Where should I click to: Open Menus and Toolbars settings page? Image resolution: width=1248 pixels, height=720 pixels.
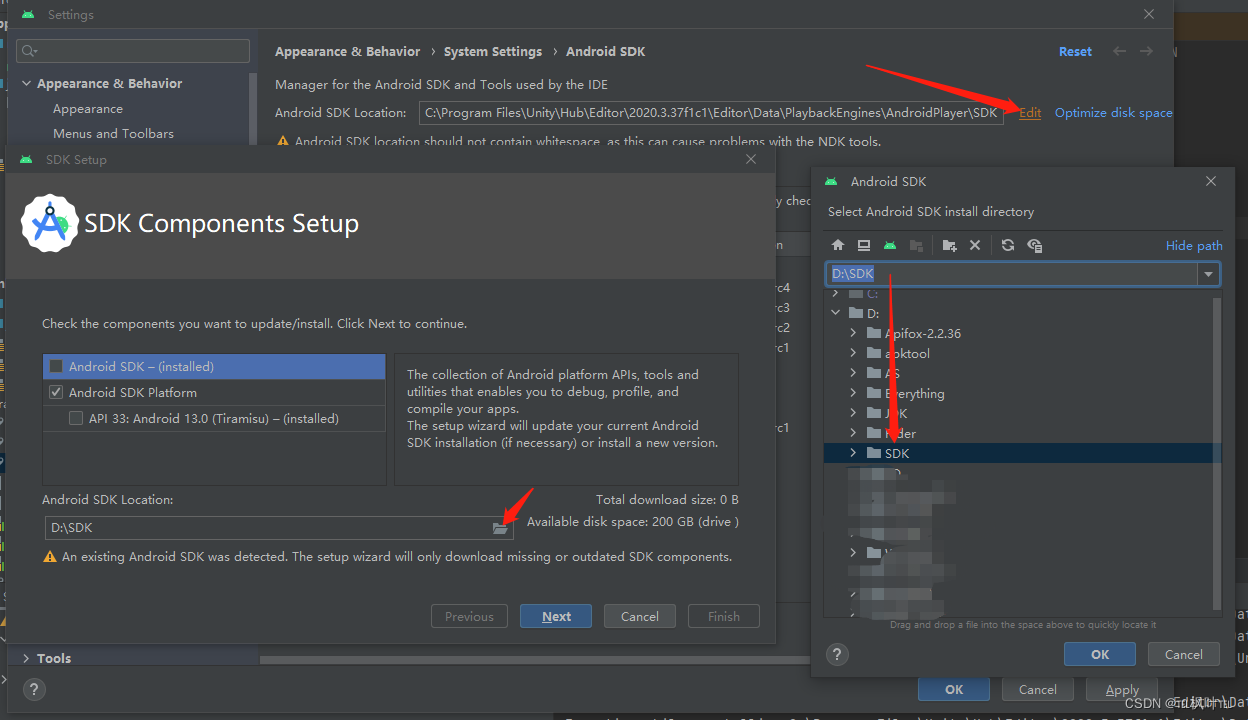coord(113,133)
